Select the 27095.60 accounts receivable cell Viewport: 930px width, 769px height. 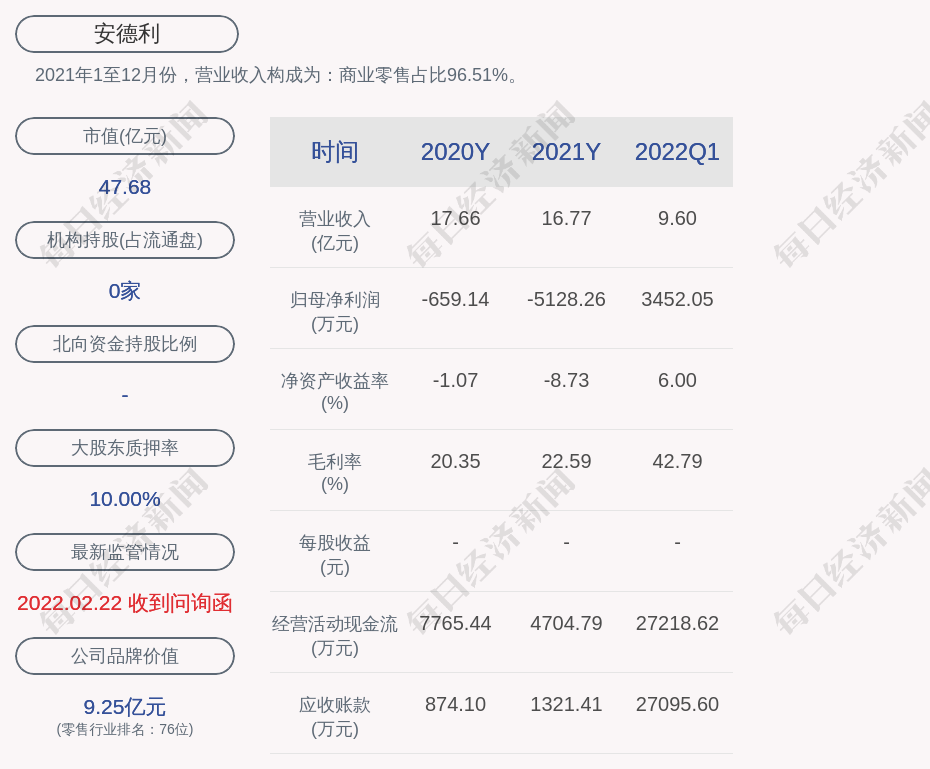677,704
